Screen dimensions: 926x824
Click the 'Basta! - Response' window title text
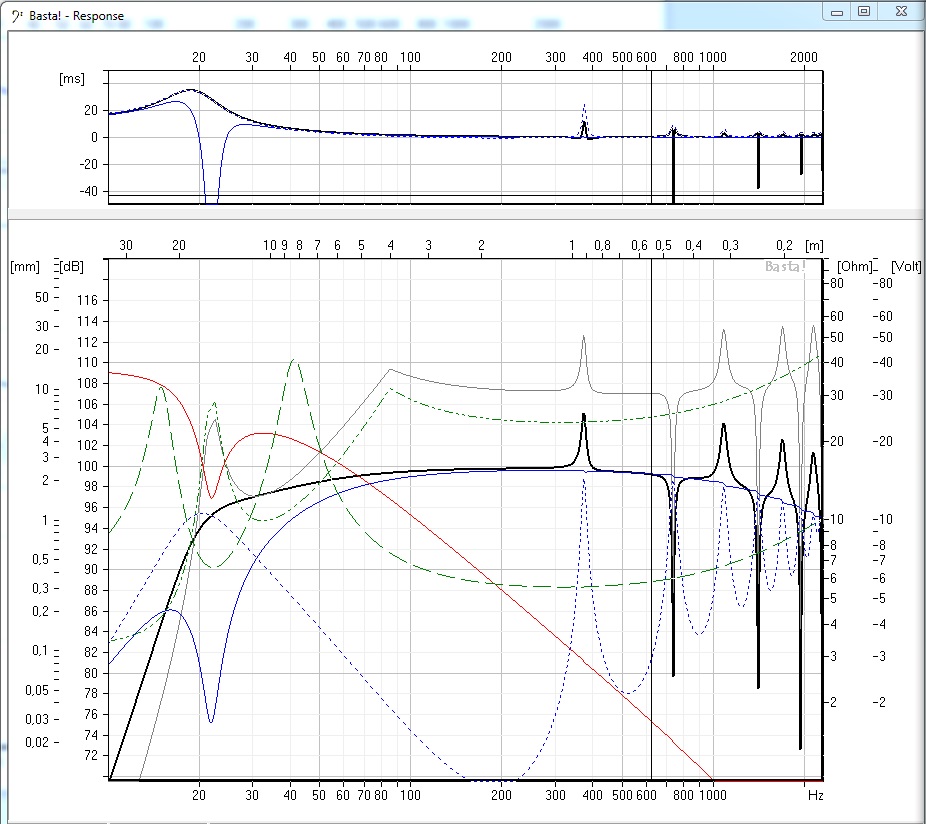pyautogui.click(x=76, y=16)
